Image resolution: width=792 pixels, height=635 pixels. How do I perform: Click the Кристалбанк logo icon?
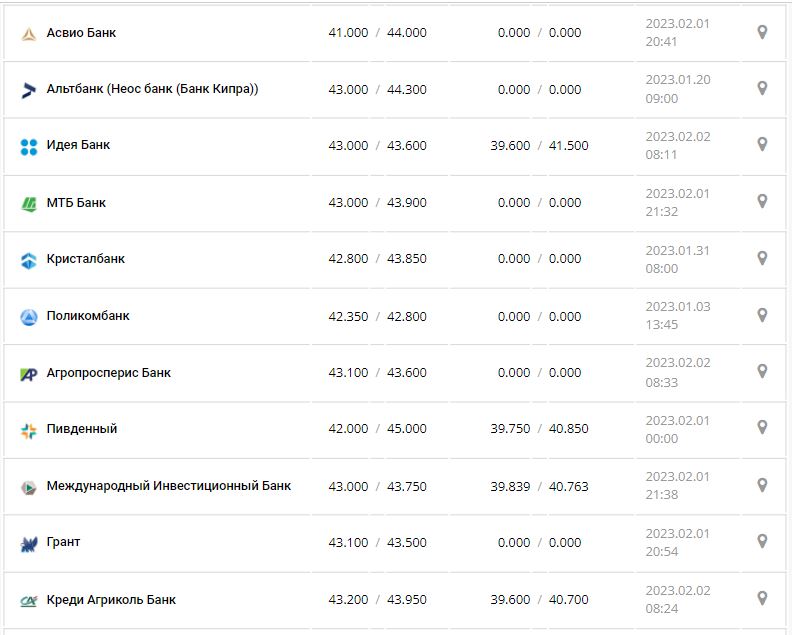pyautogui.click(x=28, y=260)
